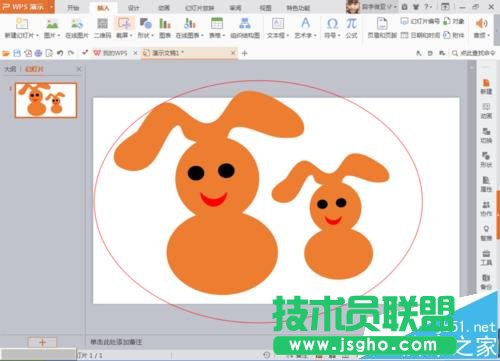Viewport: 500px width, 361px height.
Task: Select slide 1 thumbnail with rabbits
Action: point(46,100)
